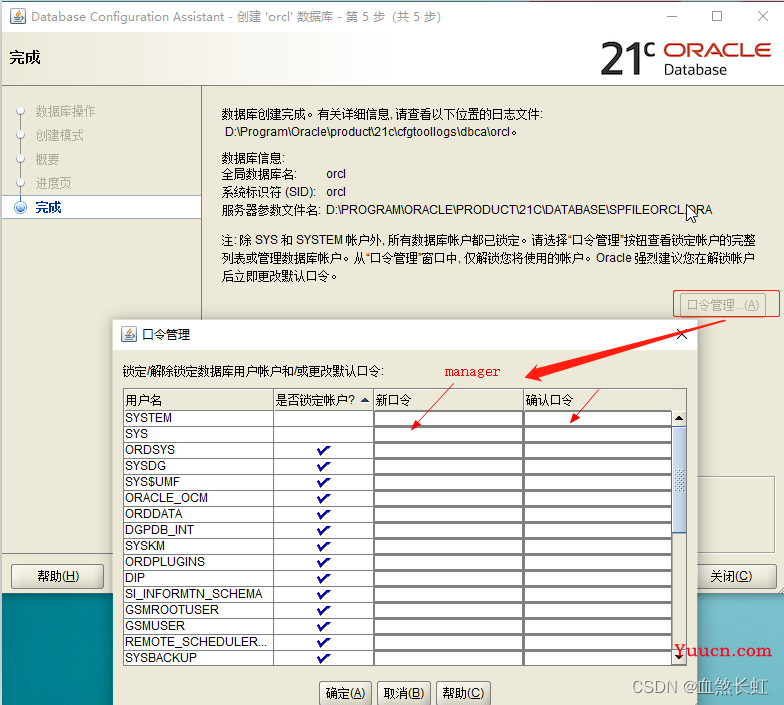Click the 帮助(C) button in the password dialog
This screenshot has height=705, width=784.
[464, 693]
